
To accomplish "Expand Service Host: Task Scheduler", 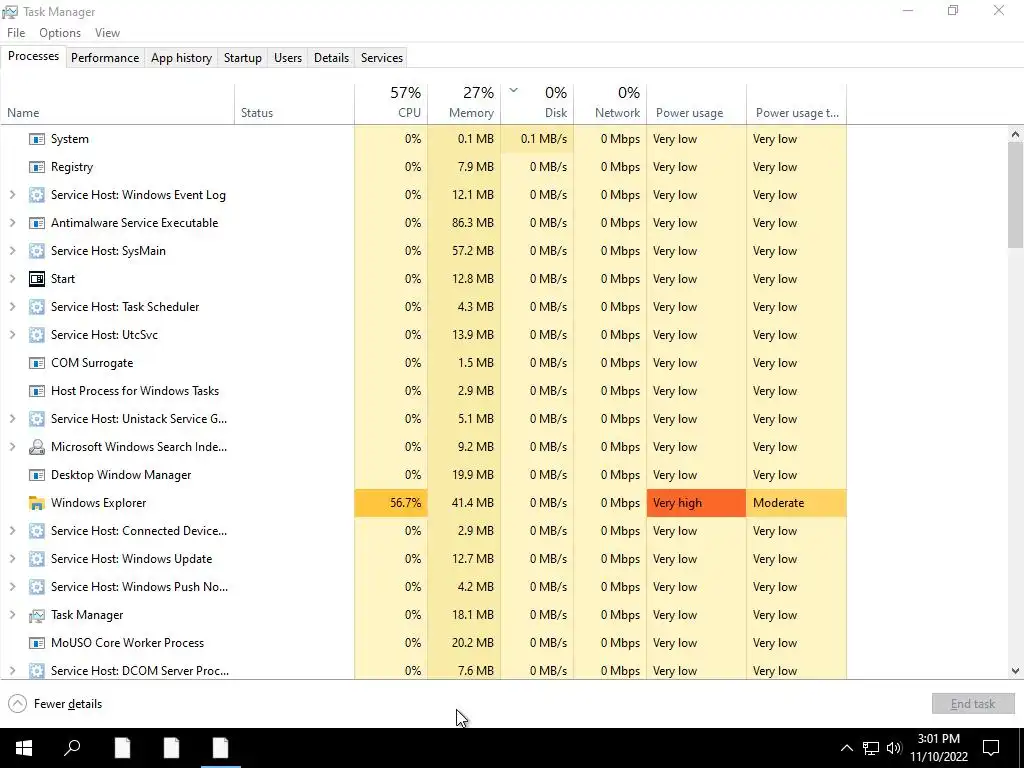I will 12,307.
